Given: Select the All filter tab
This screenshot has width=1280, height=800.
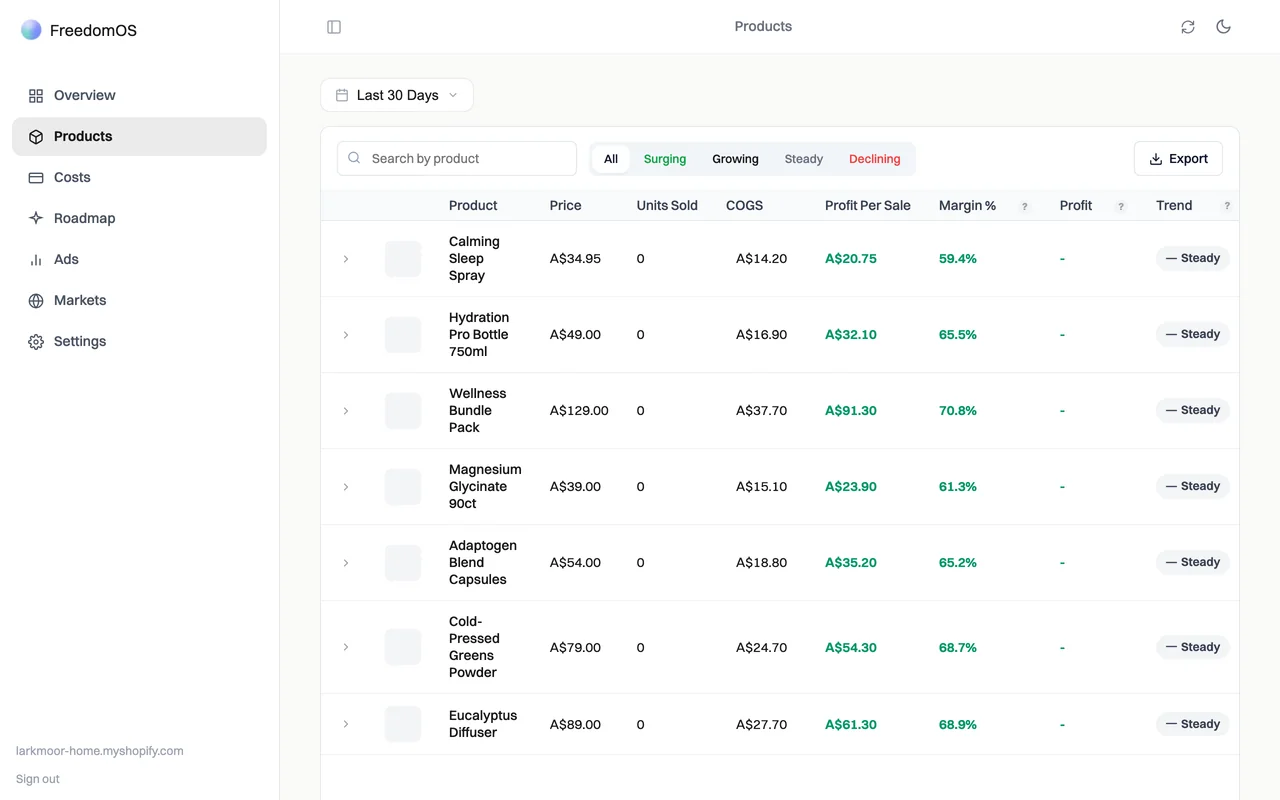Looking at the screenshot, I should pyautogui.click(x=611, y=159).
